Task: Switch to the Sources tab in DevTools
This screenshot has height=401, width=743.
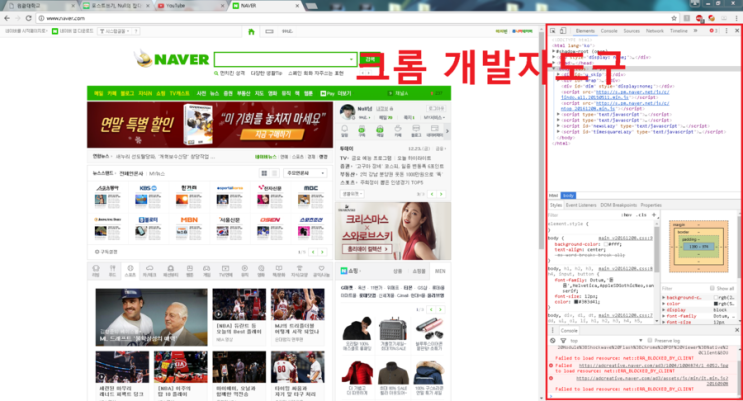Action: coord(631,31)
